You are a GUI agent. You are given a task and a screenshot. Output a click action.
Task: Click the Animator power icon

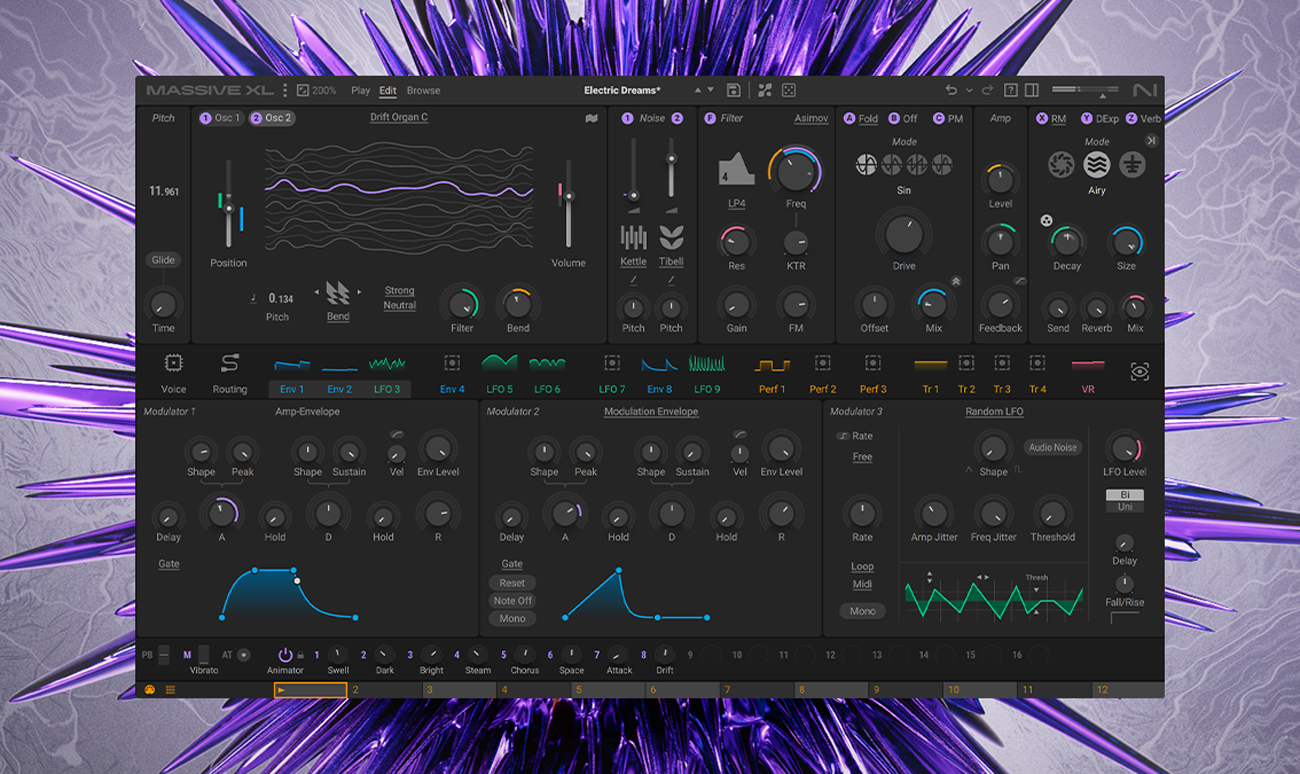click(x=285, y=655)
